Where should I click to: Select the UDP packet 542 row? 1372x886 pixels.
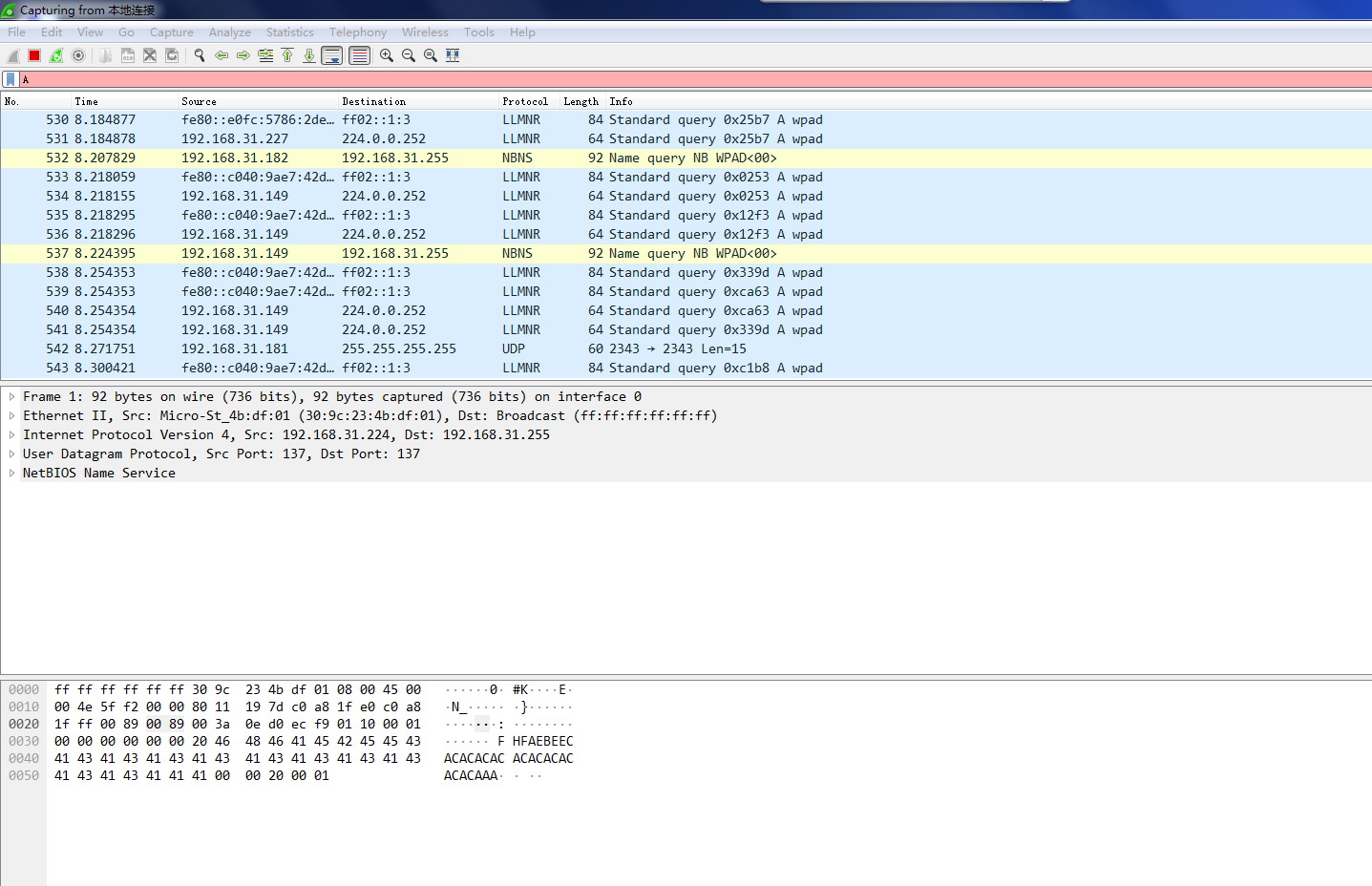[x=686, y=348]
